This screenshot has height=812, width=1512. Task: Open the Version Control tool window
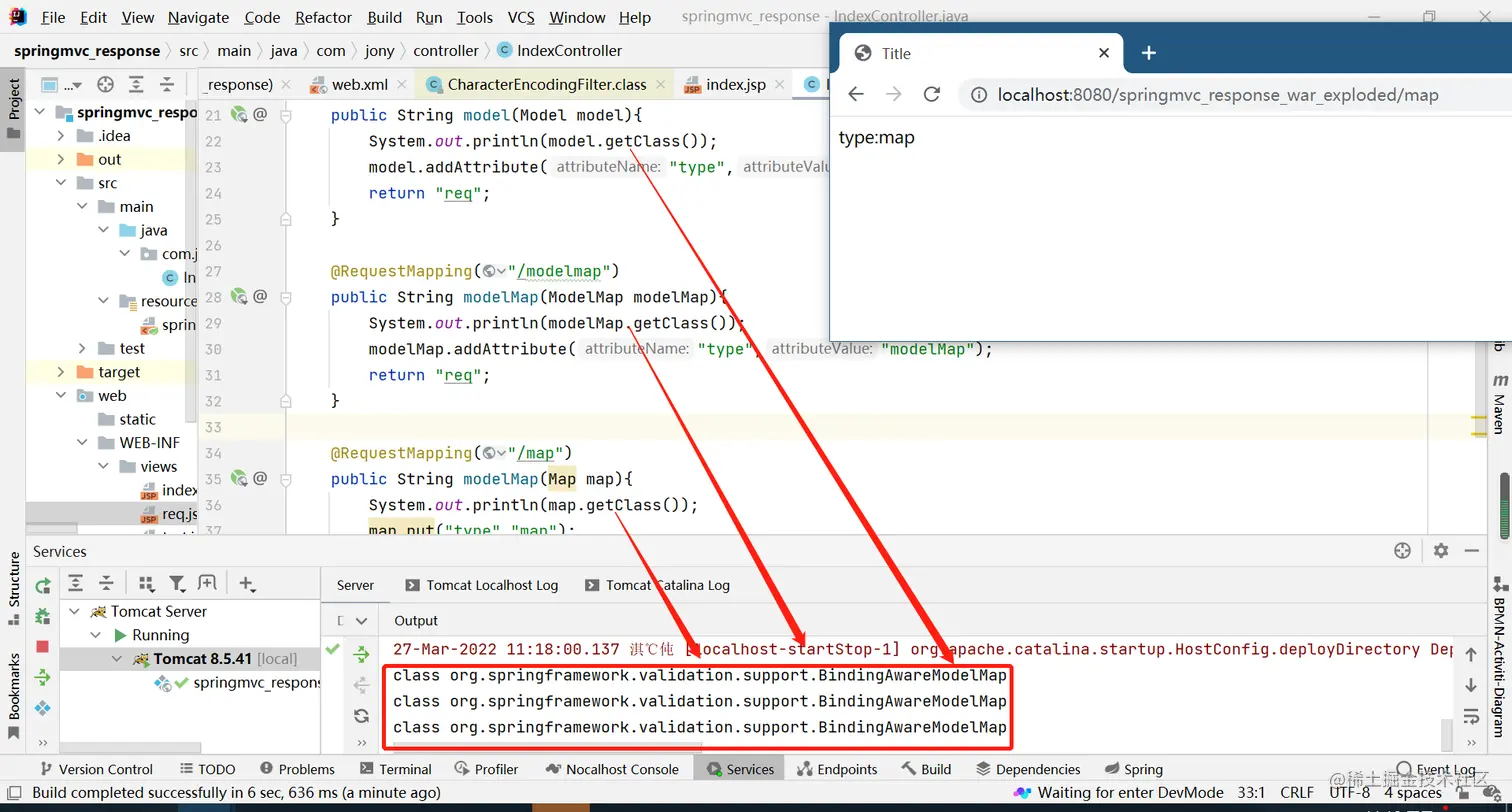coord(96,769)
